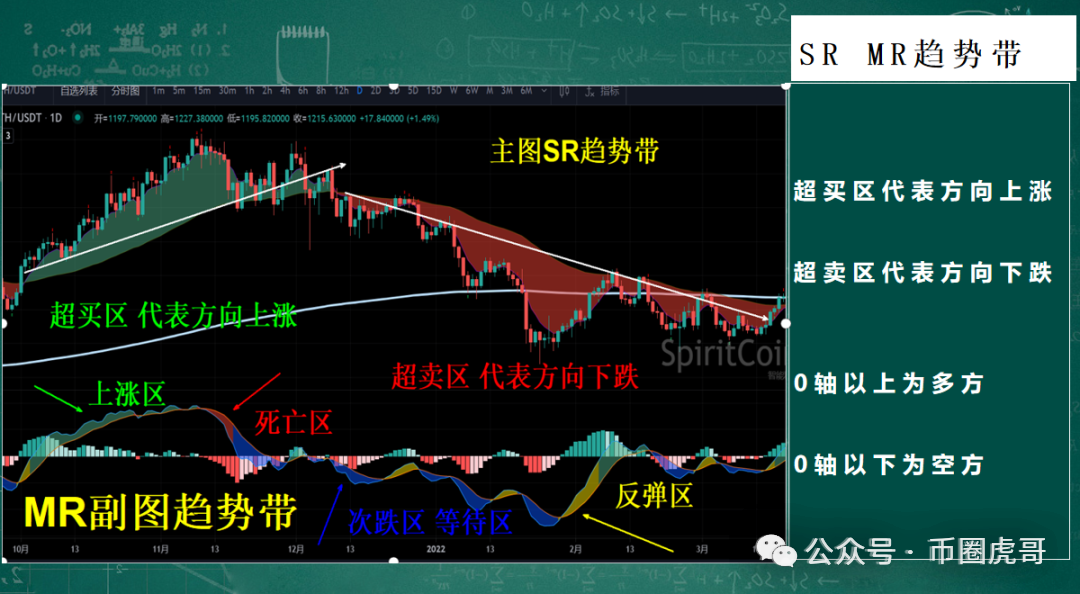Viewport: 1080px width, 594px height.
Task: Switch chart to the 4h interval
Action: tap(285, 91)
